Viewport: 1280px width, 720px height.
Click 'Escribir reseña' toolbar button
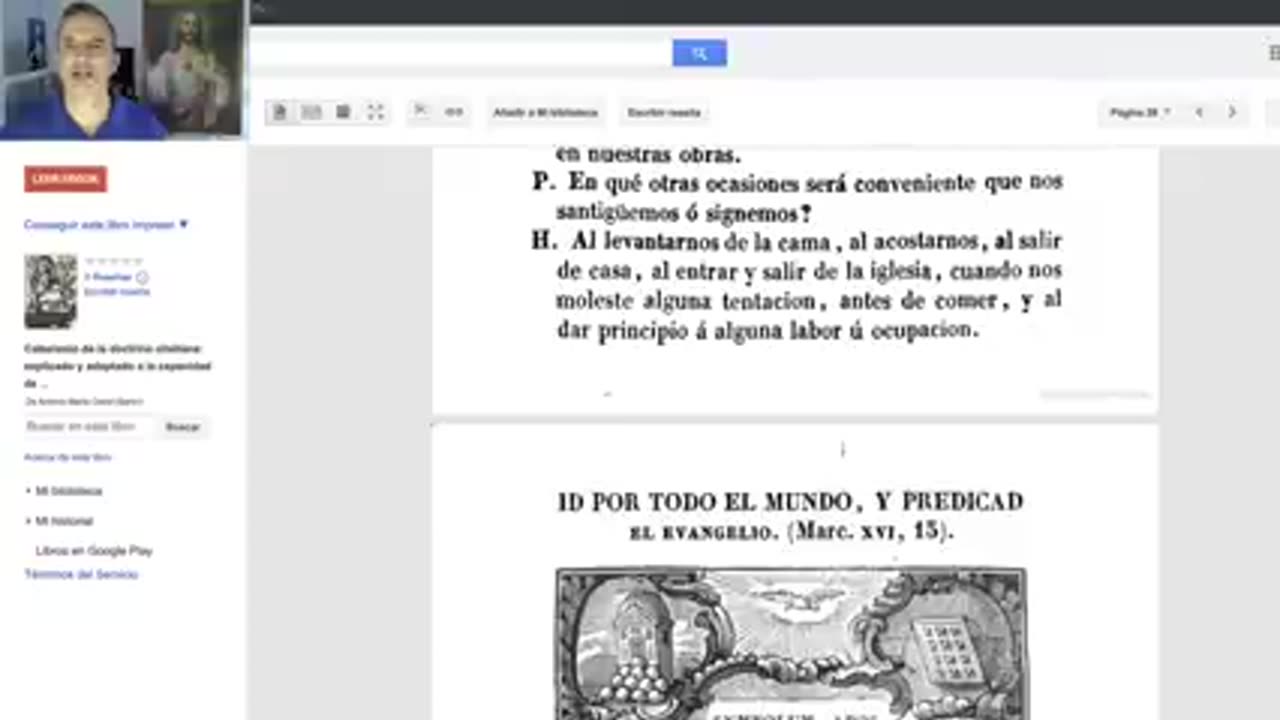point(664,112)
